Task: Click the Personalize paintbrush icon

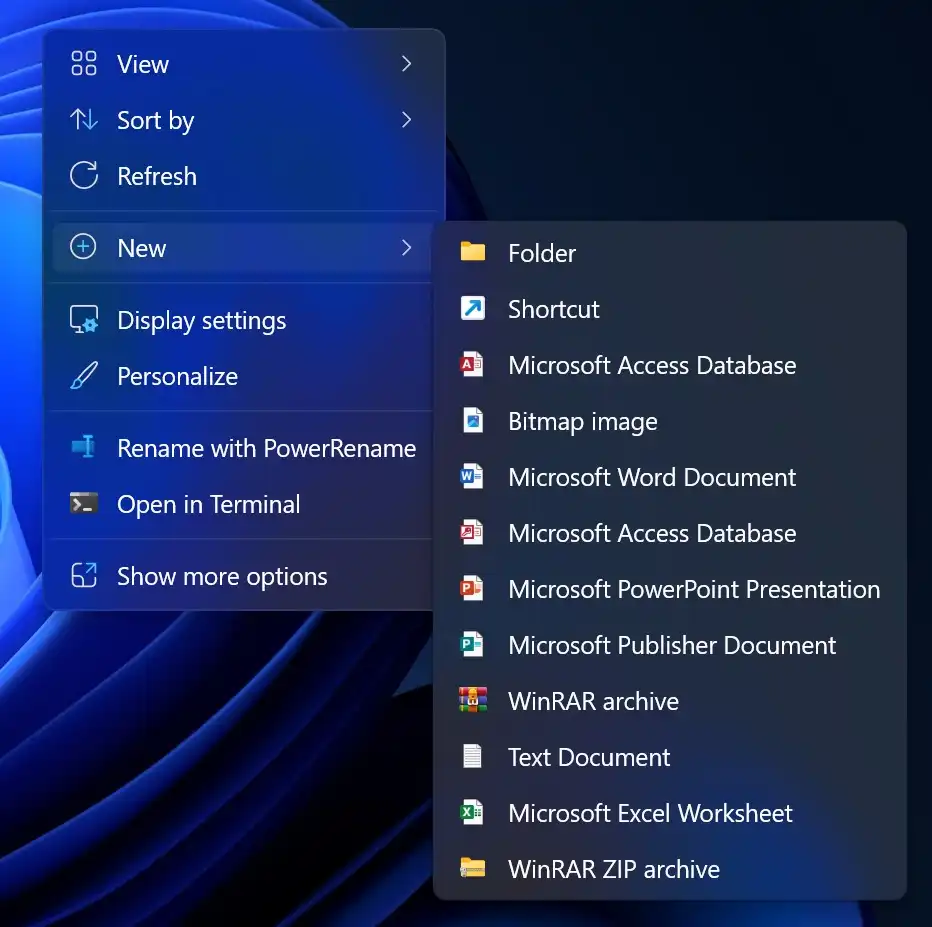Action: click(84, 376)
